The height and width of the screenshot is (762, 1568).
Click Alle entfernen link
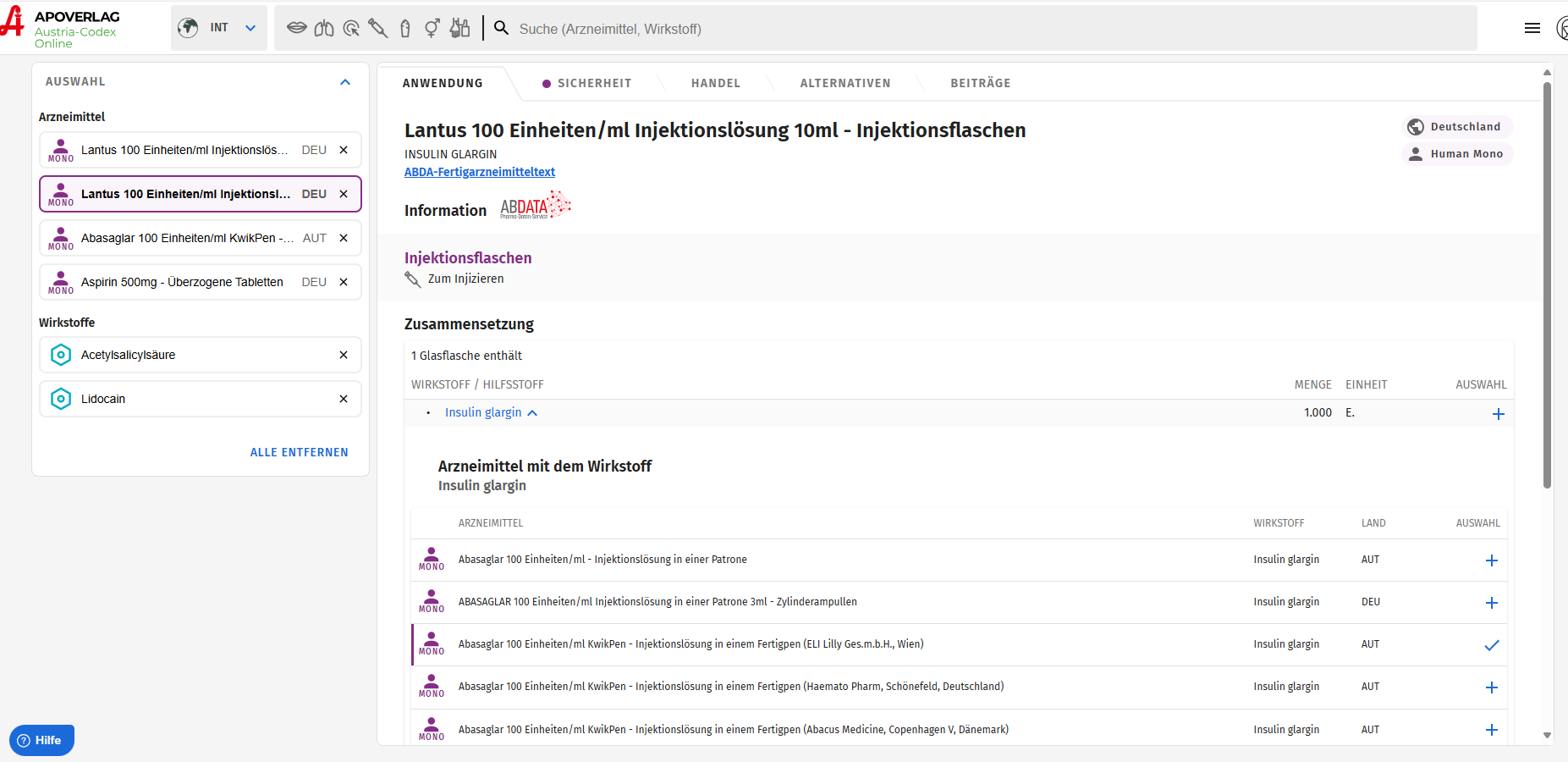(300, 452)
